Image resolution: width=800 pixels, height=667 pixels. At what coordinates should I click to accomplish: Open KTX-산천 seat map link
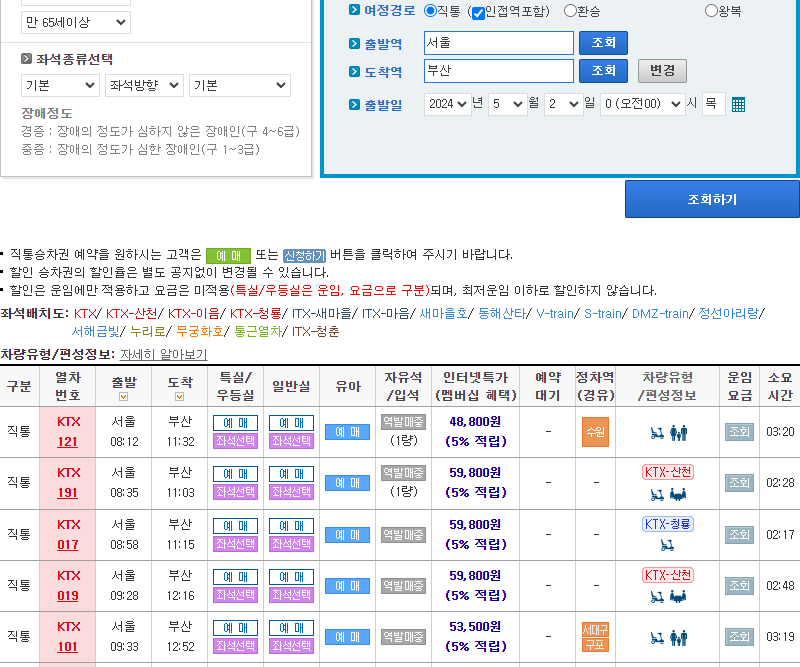pyautogui.click(x=132, y=313)
